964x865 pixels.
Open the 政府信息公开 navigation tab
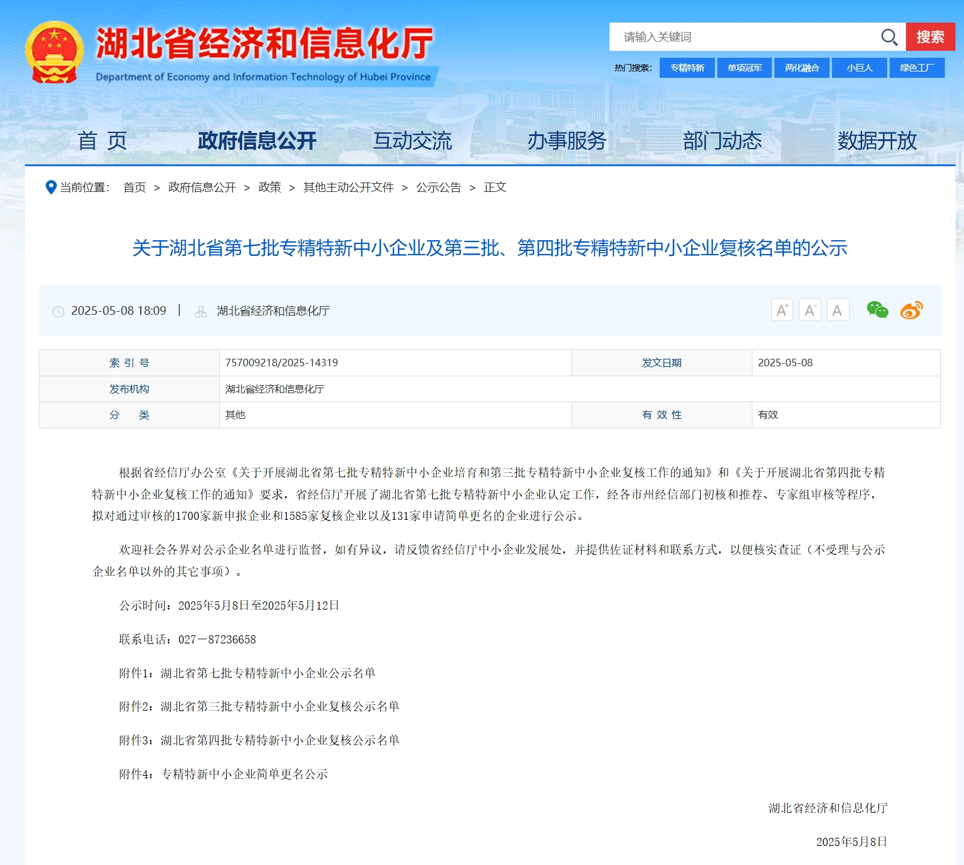coord(257,140)
